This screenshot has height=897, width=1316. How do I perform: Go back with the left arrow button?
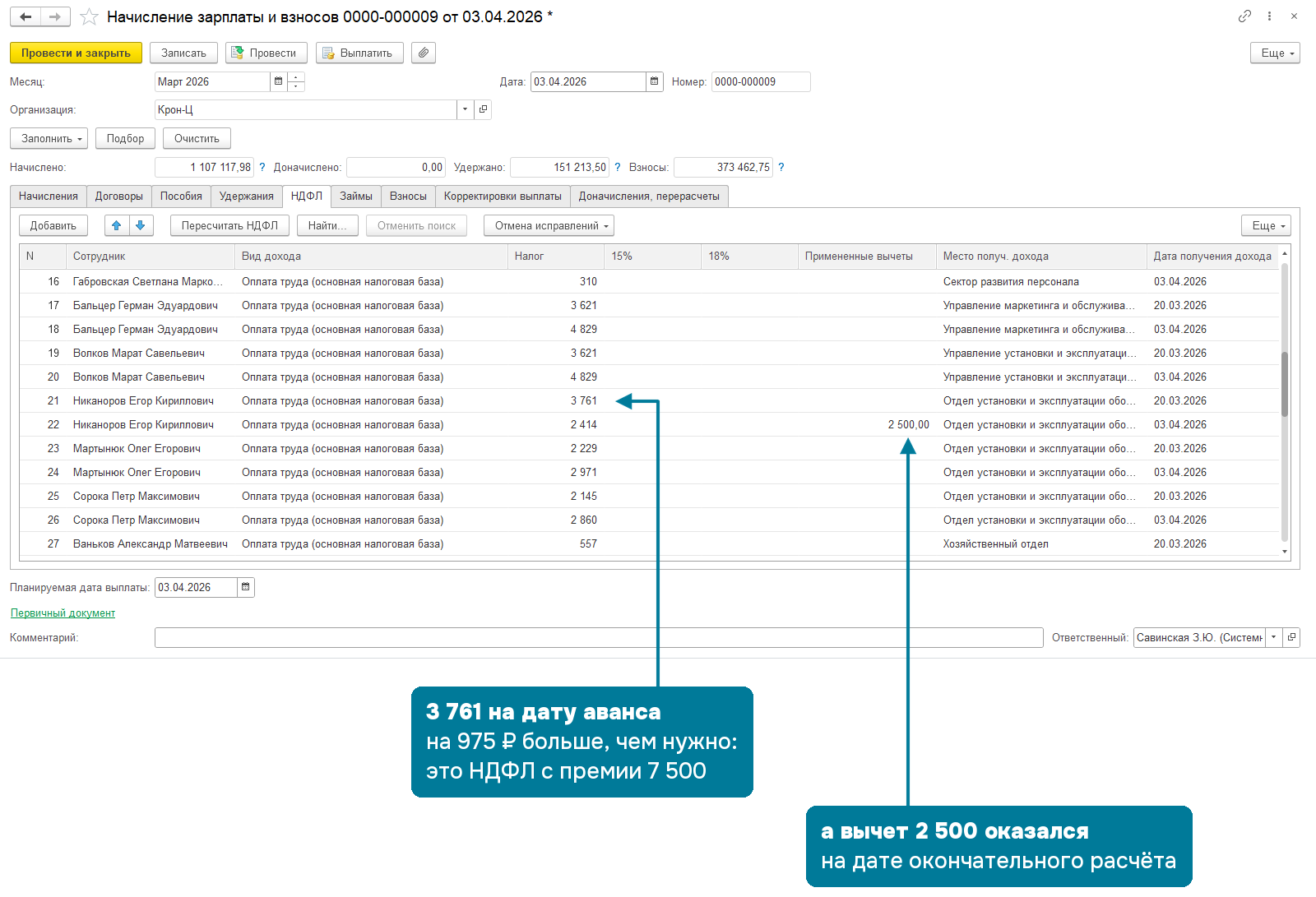(25, 16)
